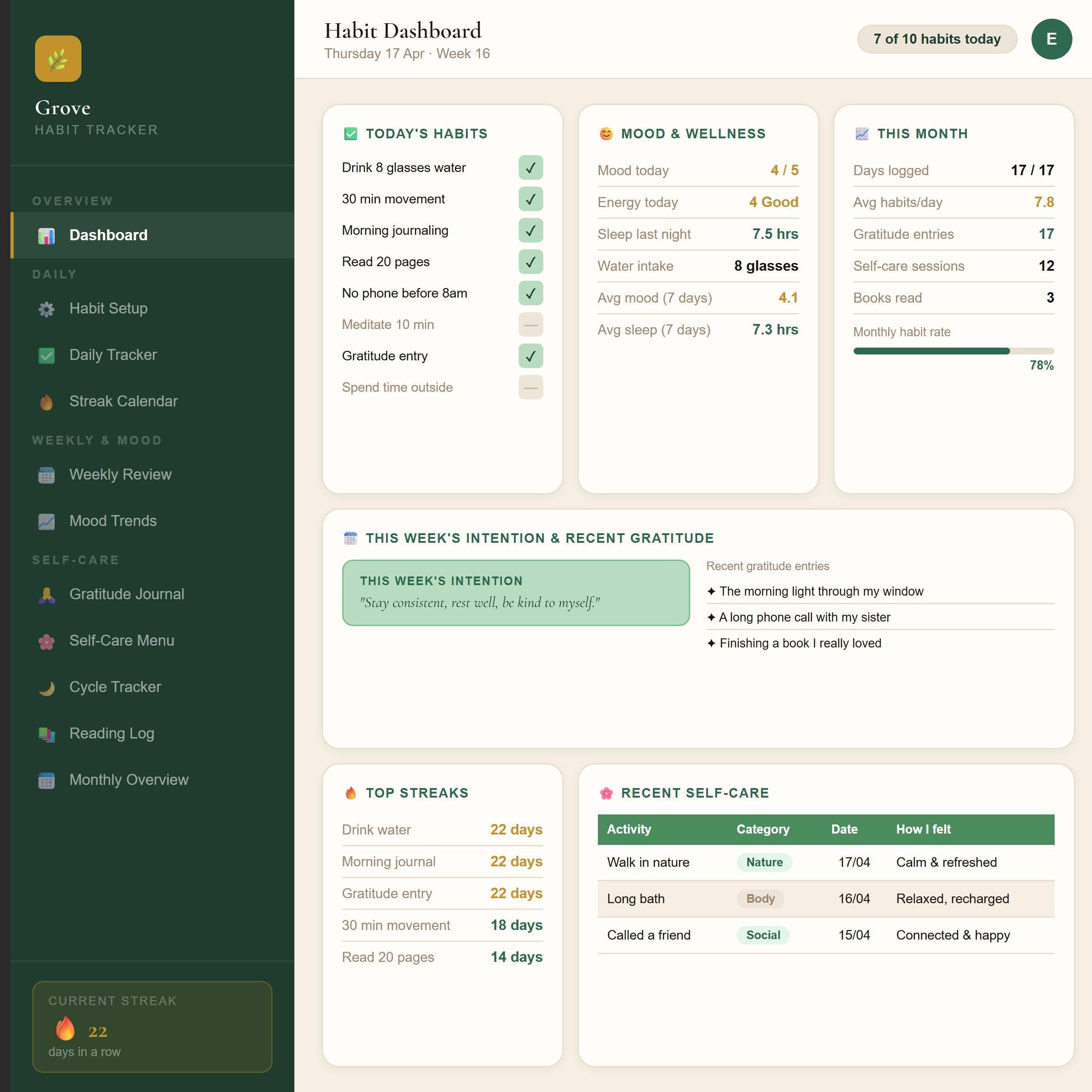
Task: Click the 18 days streak value
Action: (516, 925)
